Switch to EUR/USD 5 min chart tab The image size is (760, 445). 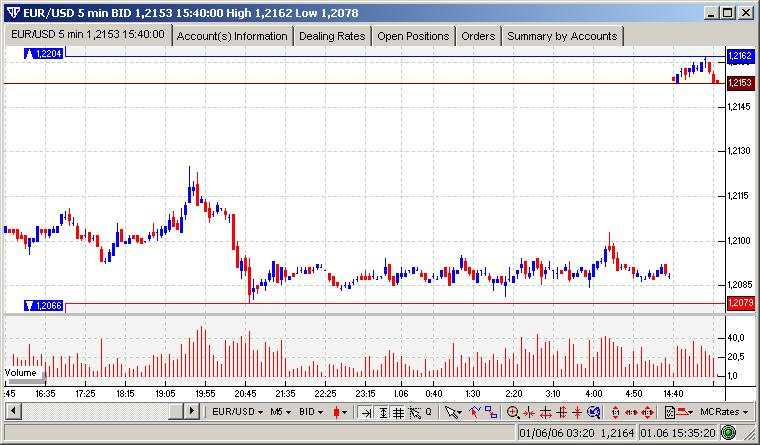(x=88, y=34)
